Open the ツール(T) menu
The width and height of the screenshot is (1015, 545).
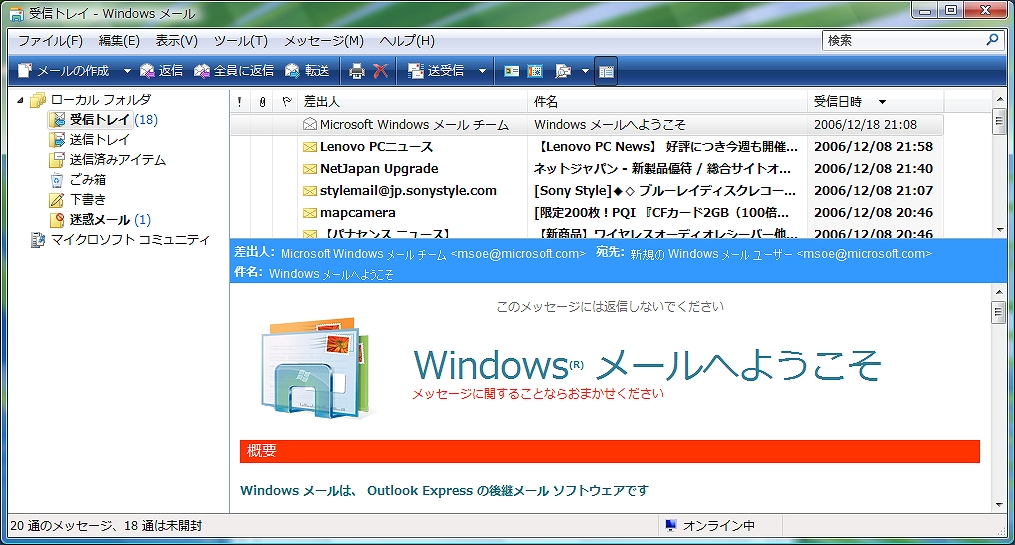tap(240, 41)
